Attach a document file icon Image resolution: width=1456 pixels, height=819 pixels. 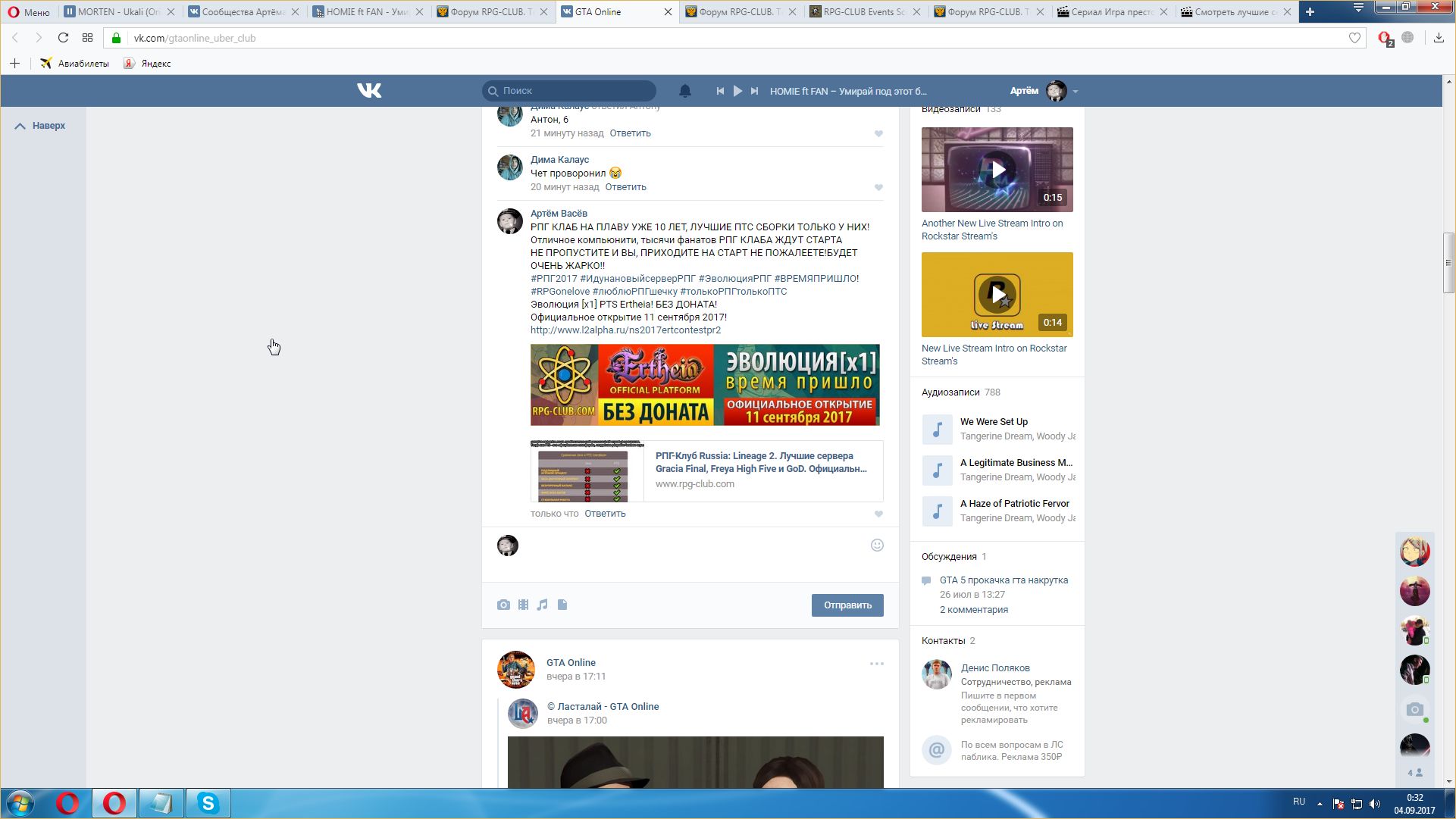pos(562,605)
